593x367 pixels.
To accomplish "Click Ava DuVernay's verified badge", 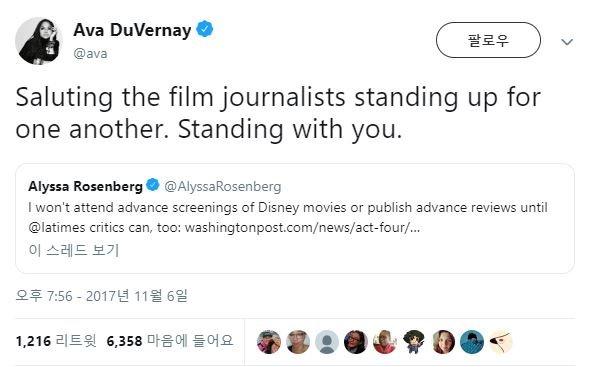I will click(205, 29).
